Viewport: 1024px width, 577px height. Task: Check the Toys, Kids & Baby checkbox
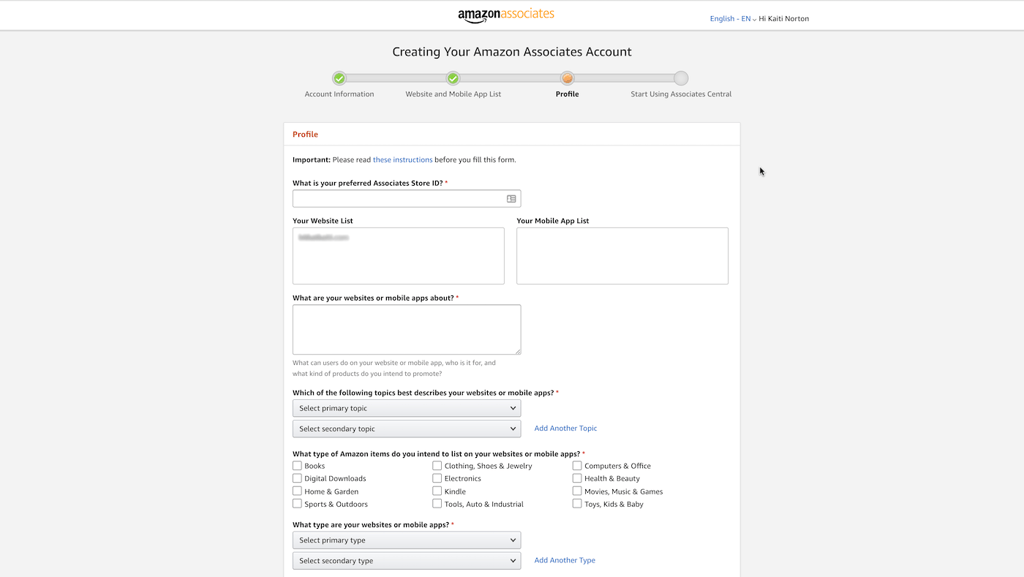click(577, 504)
